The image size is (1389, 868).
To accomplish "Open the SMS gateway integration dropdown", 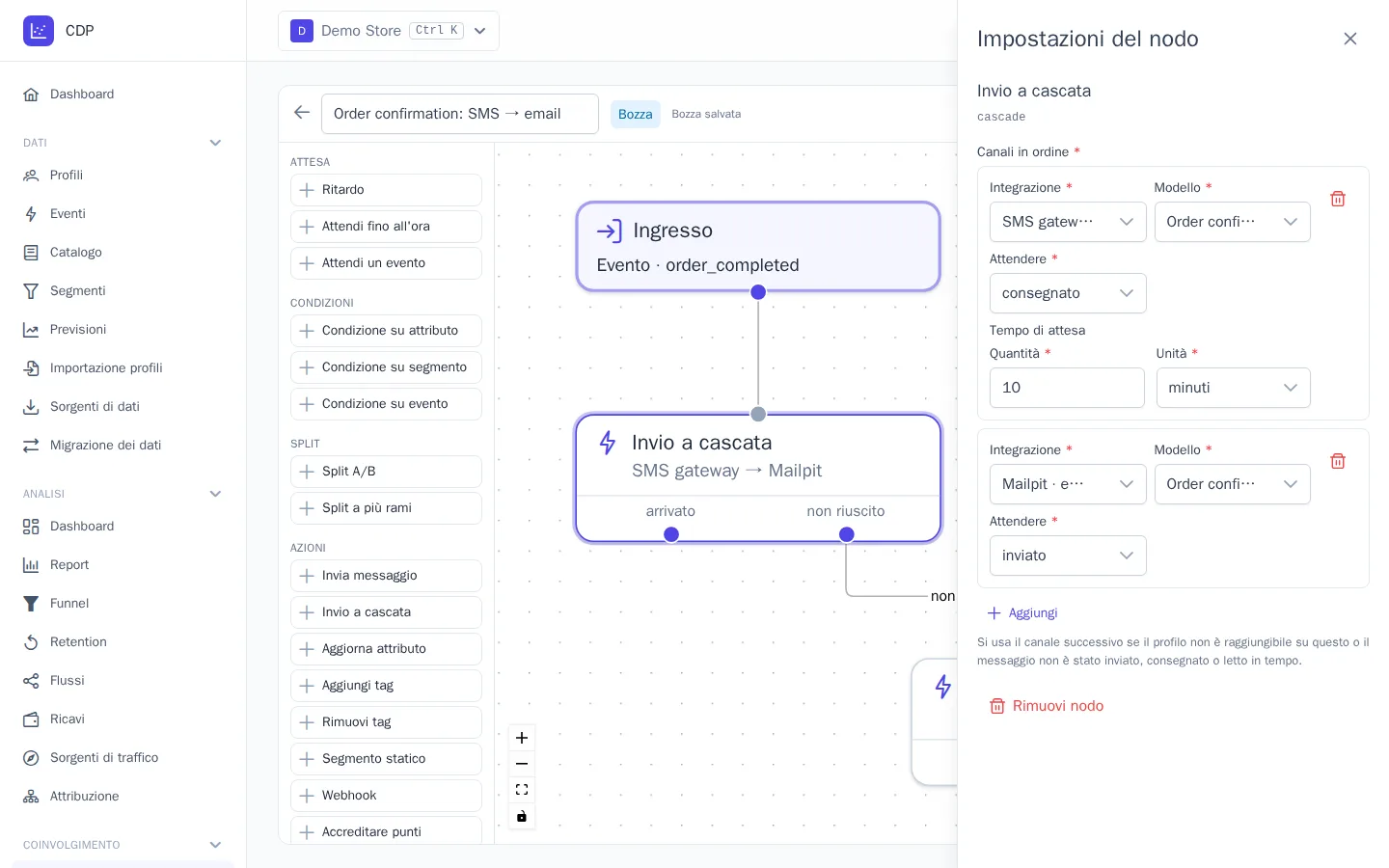I will pyautogui.click(x=1068, y=222).
